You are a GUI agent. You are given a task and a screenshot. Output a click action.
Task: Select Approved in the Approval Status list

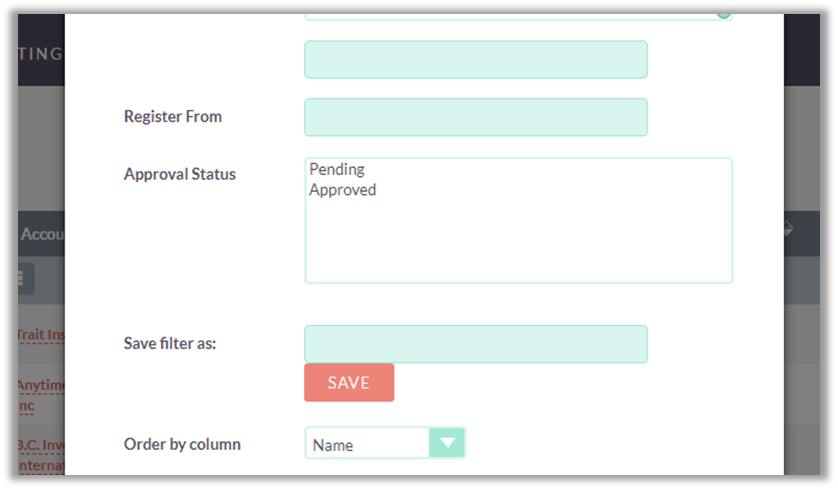[x=342, y=190]
